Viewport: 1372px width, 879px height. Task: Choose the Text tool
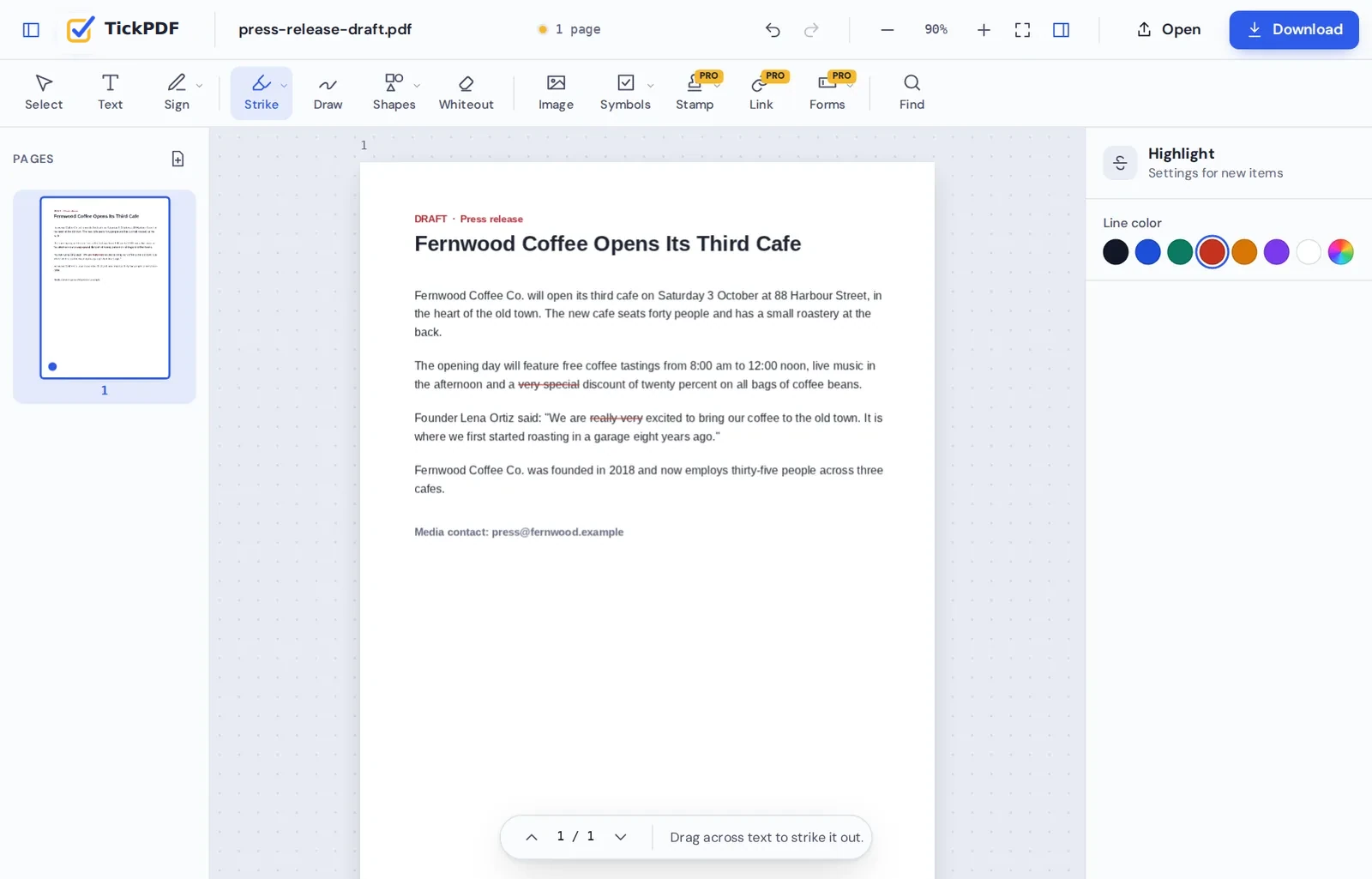(110, 93)
